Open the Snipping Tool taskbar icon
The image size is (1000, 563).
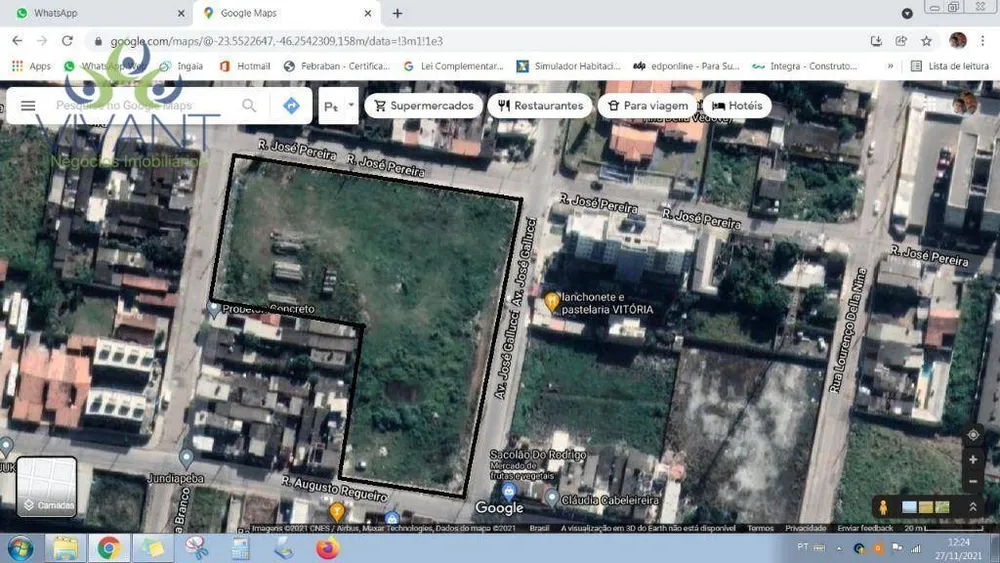coord(196,548)
